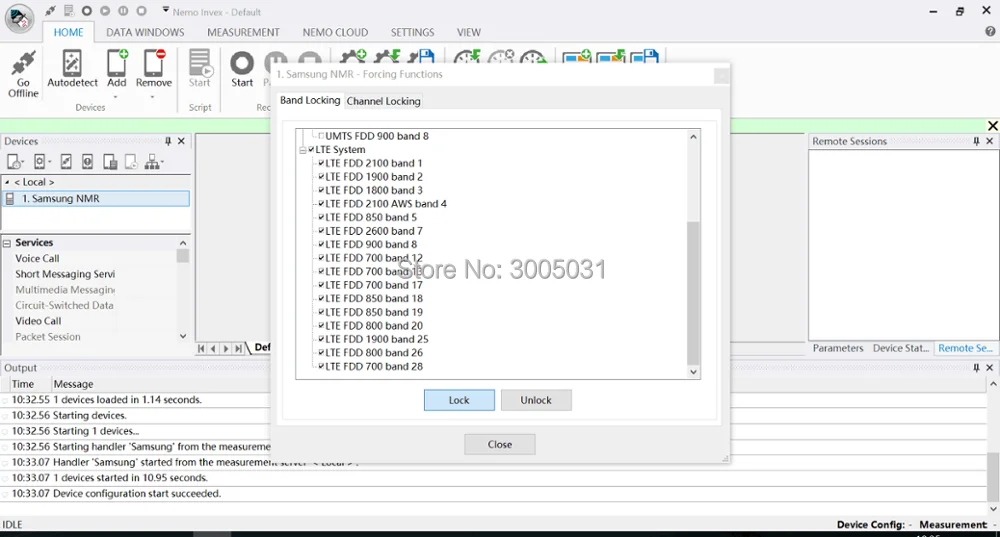Click device settings gear icon in Devices toolbar
The image size is (1000, 537).
pyautogui.click(x=41, y=162)
